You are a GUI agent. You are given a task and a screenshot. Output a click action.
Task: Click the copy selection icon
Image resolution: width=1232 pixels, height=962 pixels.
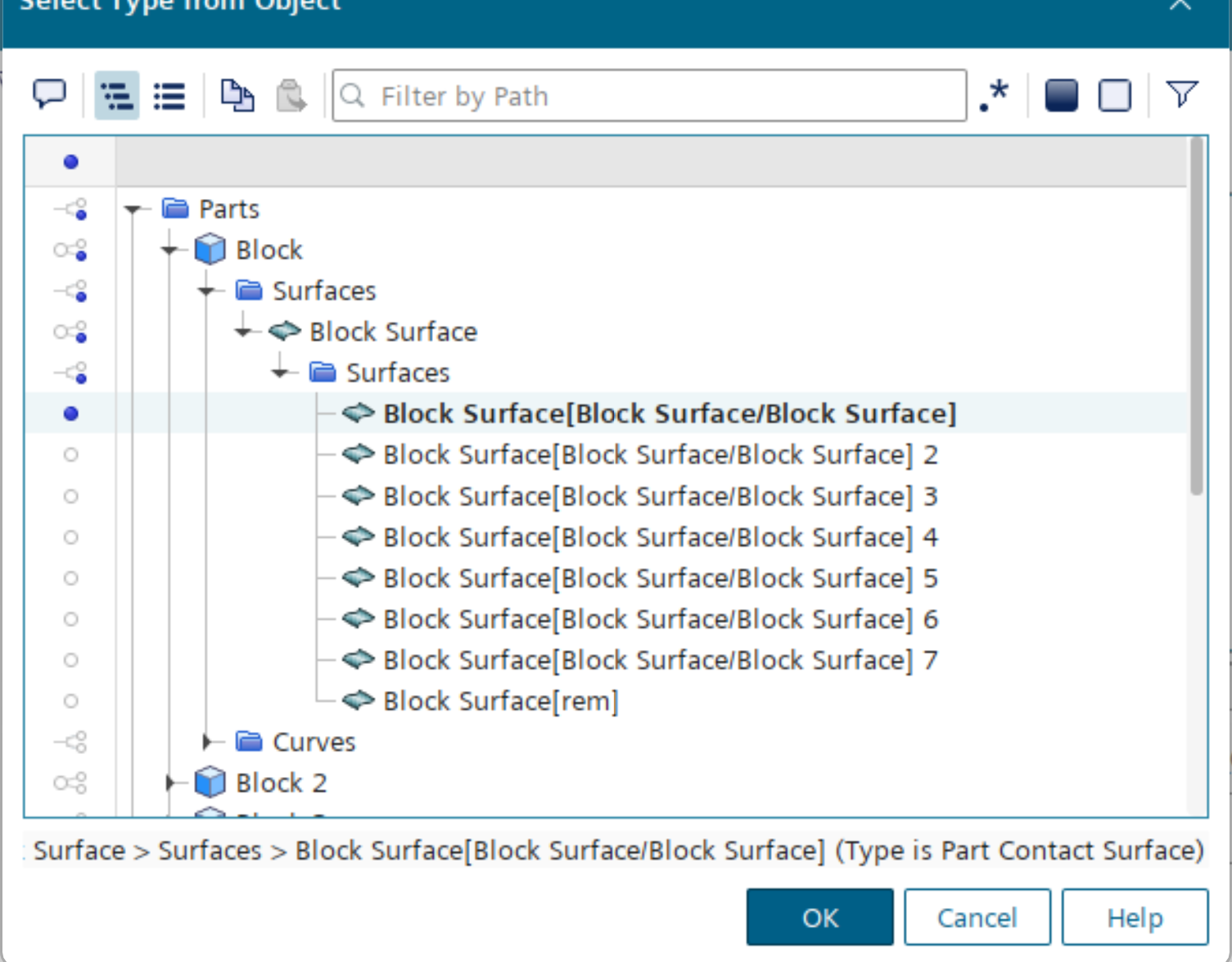pyautogui.click(x=237, y=95)
